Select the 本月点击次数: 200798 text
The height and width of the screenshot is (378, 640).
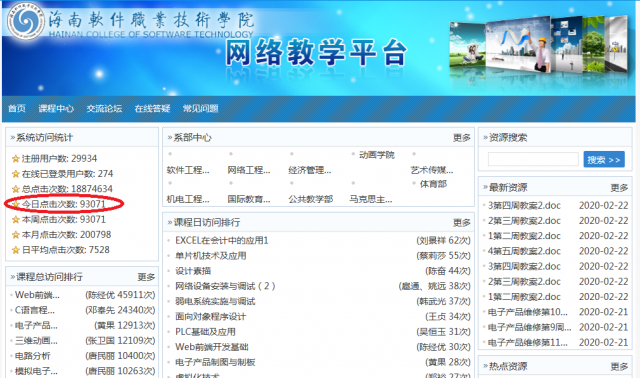66,235
